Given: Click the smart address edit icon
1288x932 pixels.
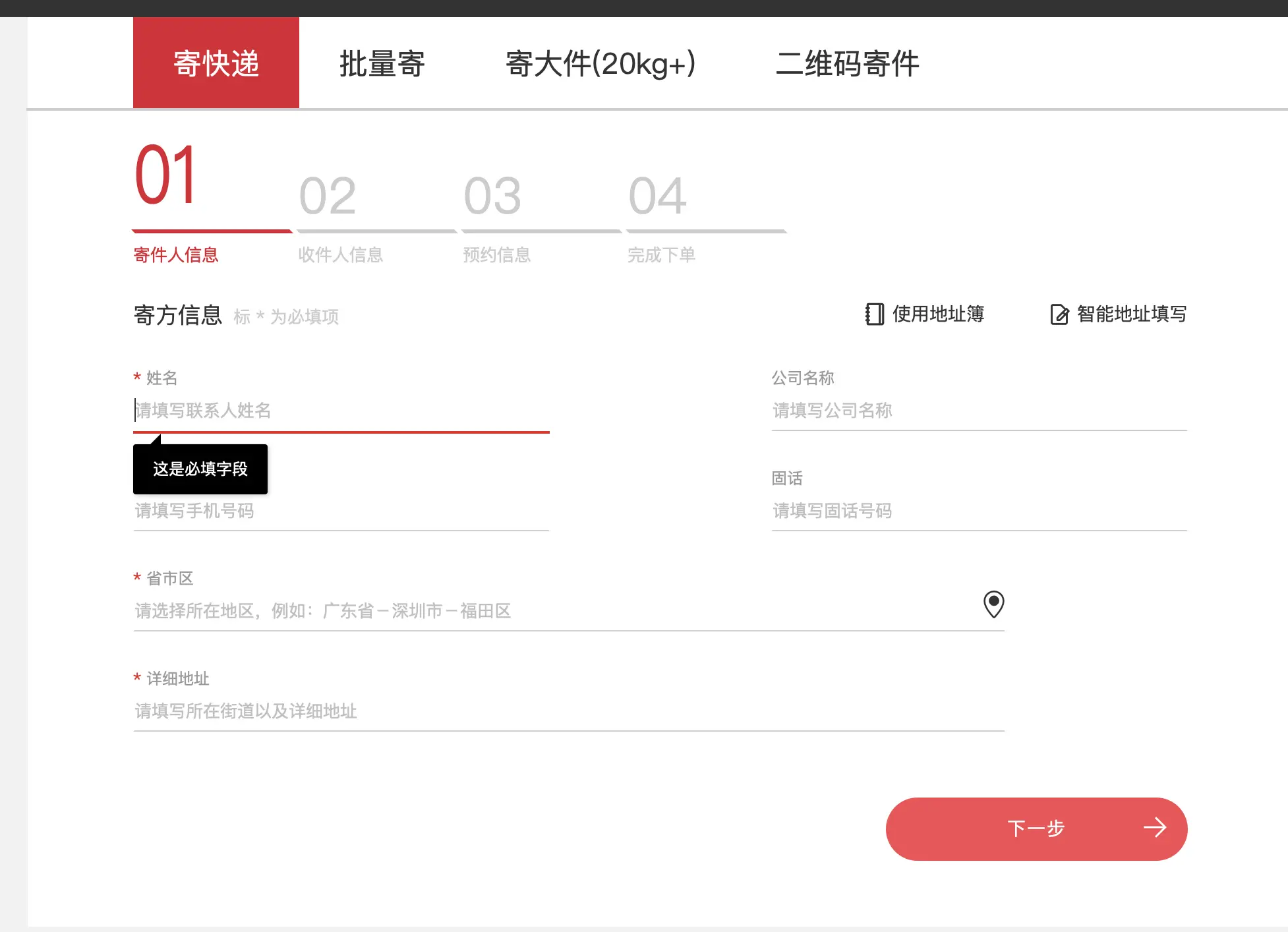Looking at the screenshot, I should [1059, 314].
